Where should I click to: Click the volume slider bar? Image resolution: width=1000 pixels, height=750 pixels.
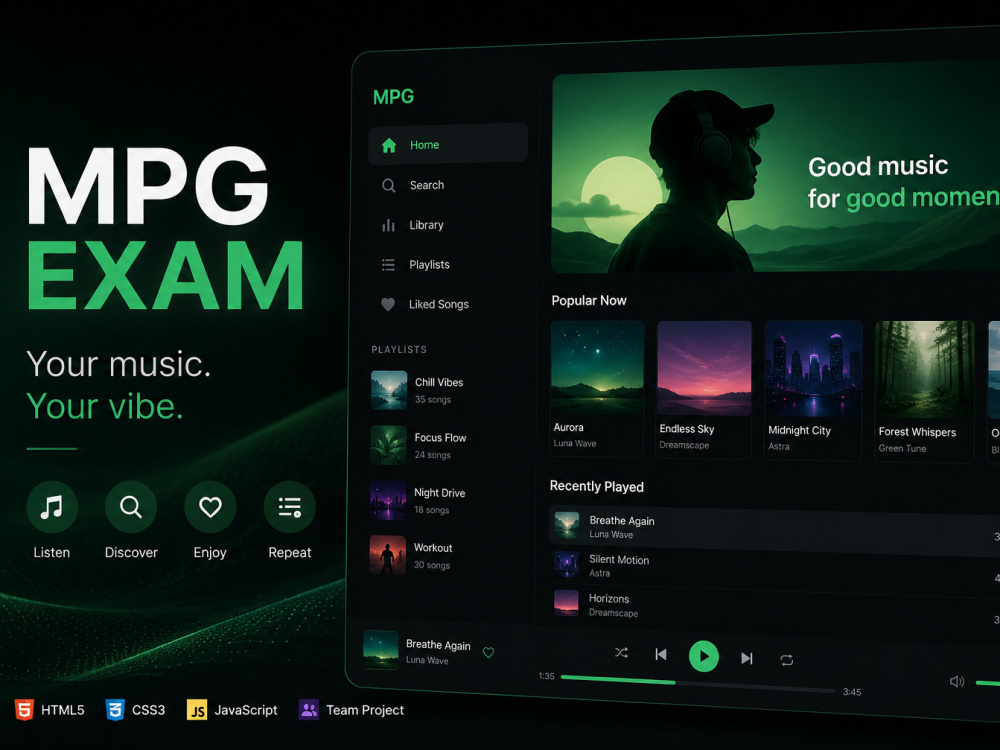pos(988,683)
